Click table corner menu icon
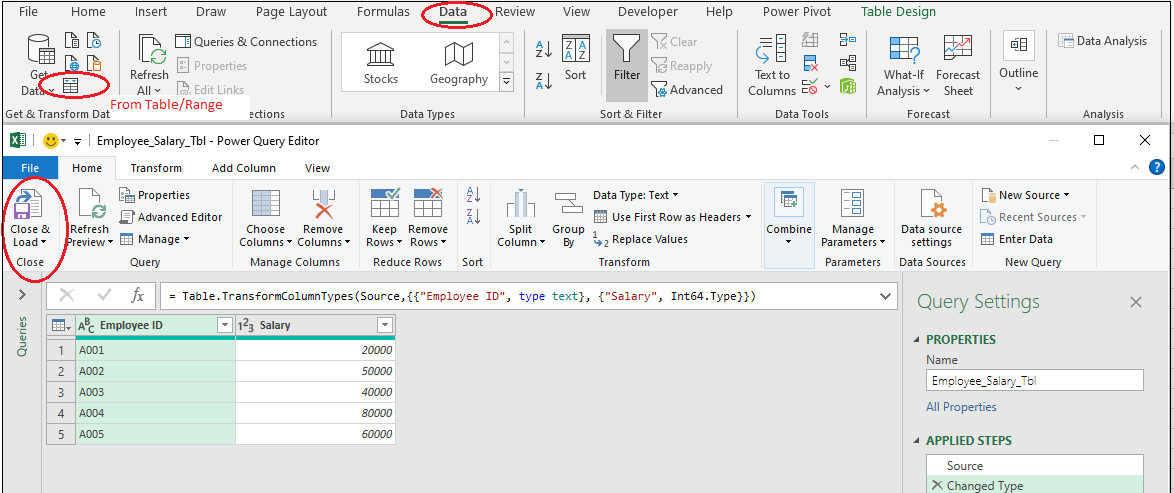Image resolution: width=1174 pixels, height=493 pixels. (61, 326)
